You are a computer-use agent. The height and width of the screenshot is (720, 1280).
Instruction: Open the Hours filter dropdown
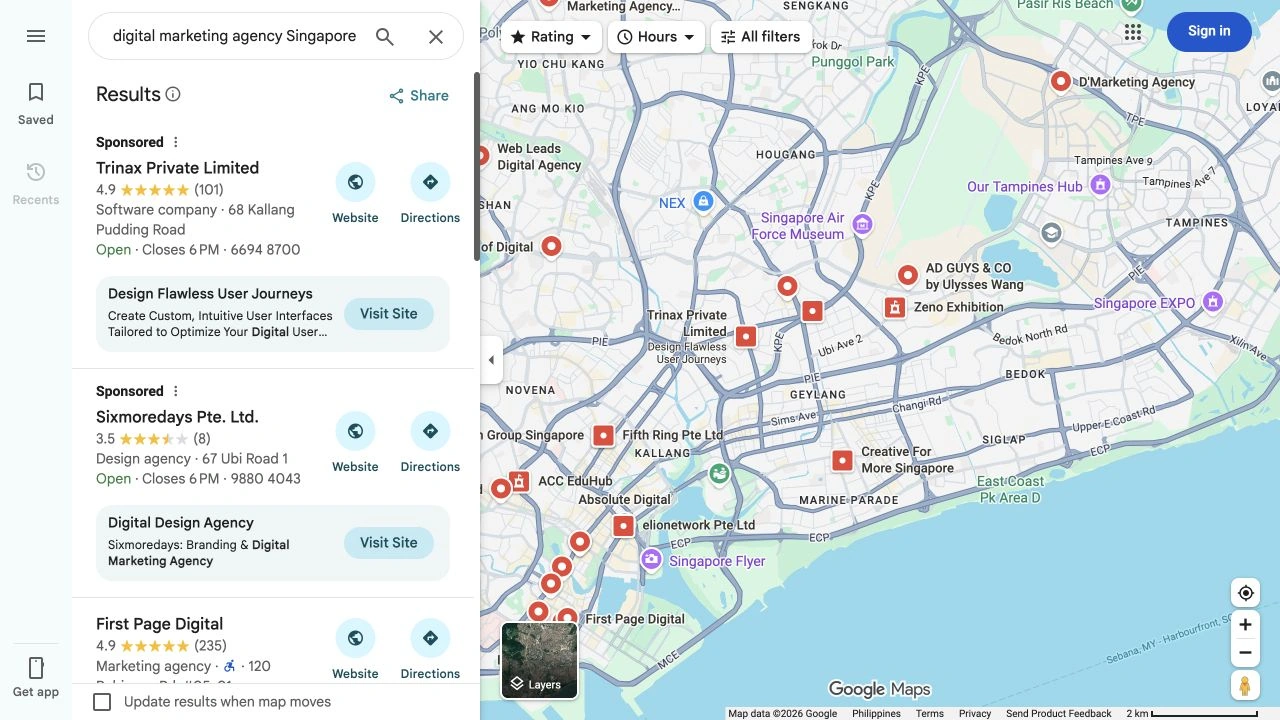(x=656, y=37)
